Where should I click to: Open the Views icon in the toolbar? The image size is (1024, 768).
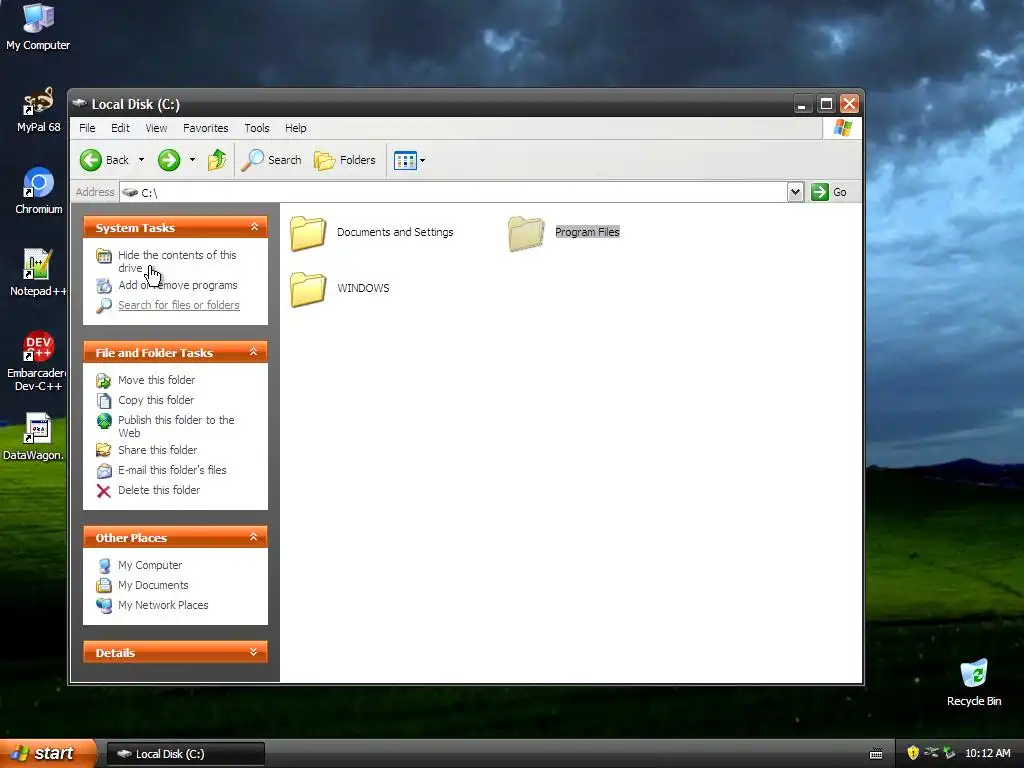coord(405,160)
